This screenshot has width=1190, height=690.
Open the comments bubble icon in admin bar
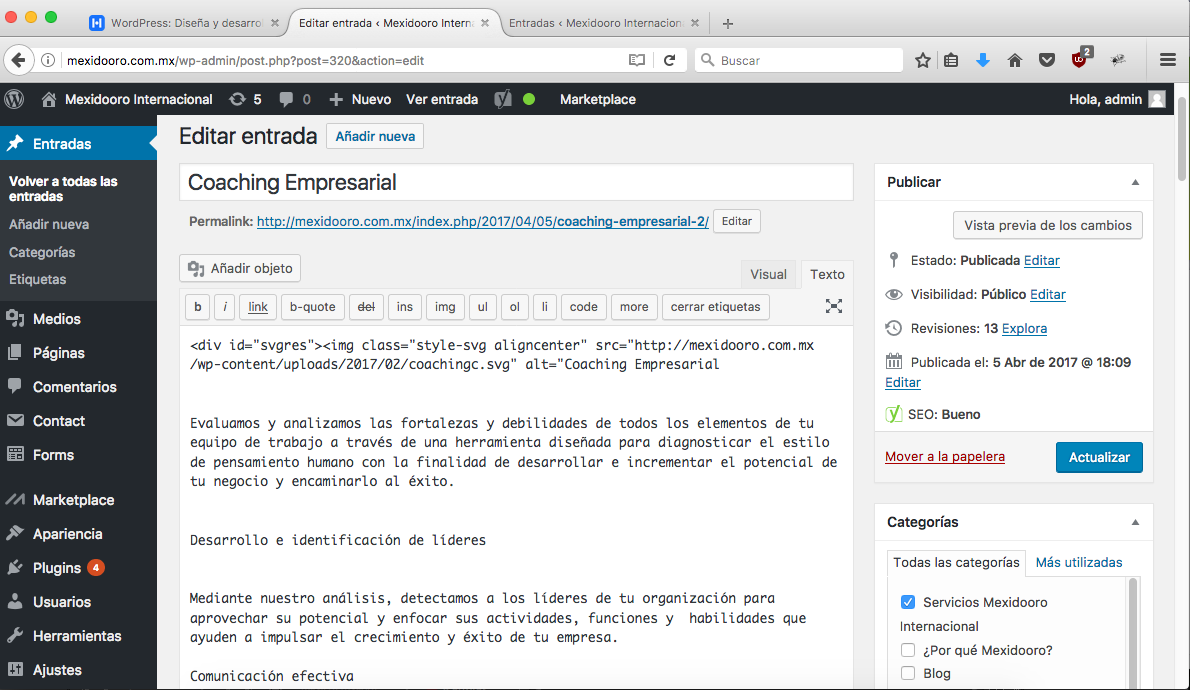286,99
